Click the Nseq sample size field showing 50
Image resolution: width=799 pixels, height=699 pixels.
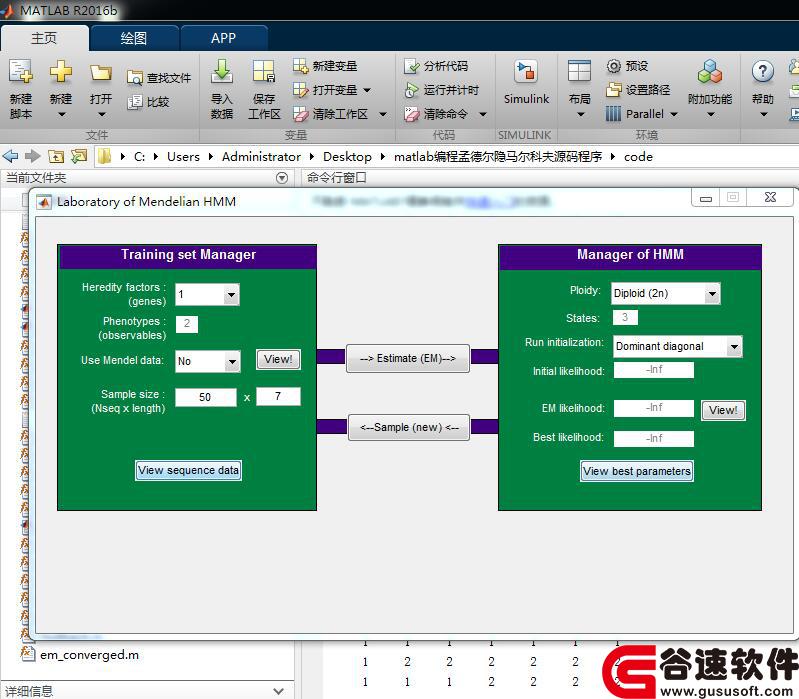tap(205, 397)
